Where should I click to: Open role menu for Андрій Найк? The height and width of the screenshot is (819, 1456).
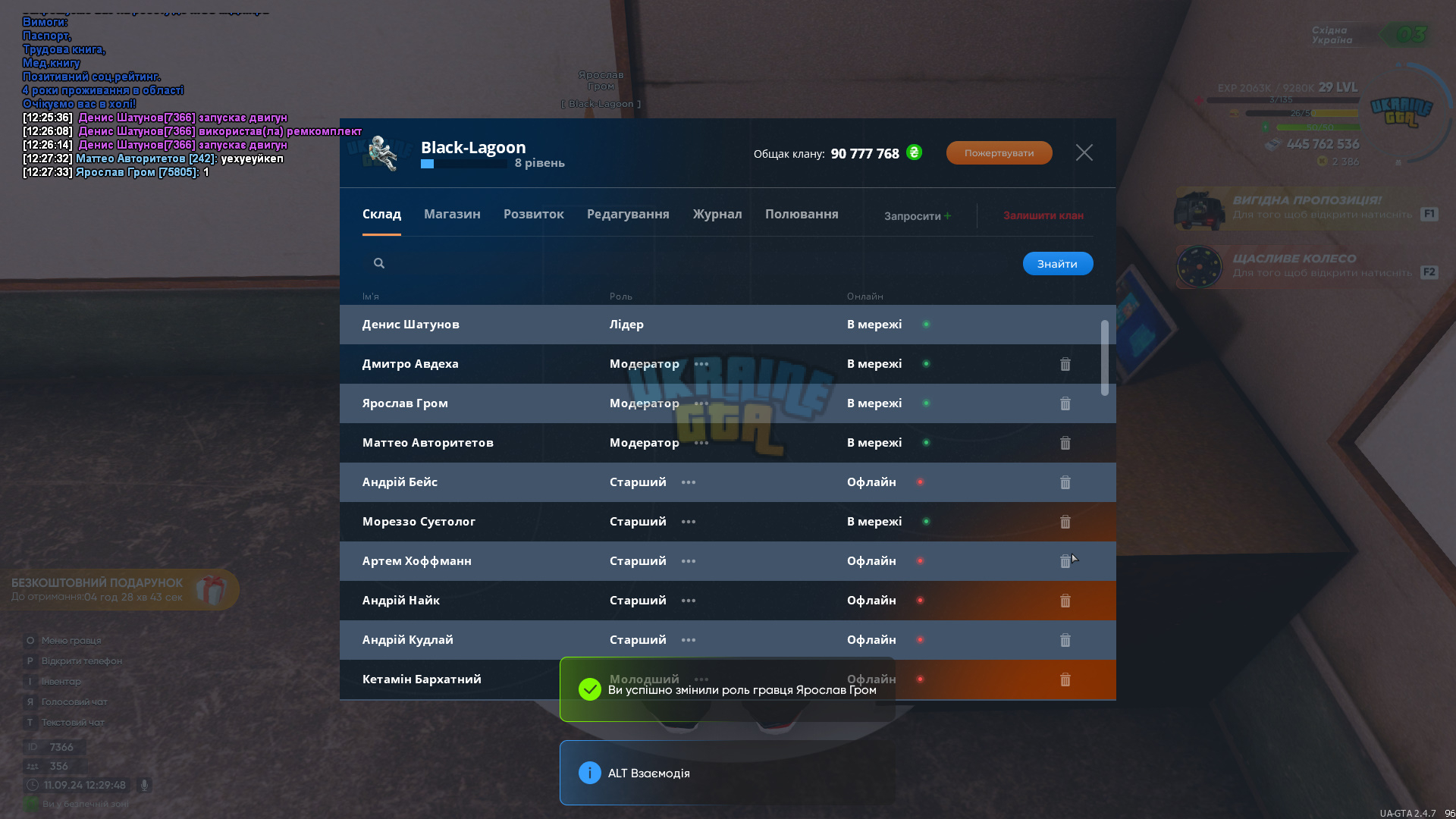pos(689,601)
